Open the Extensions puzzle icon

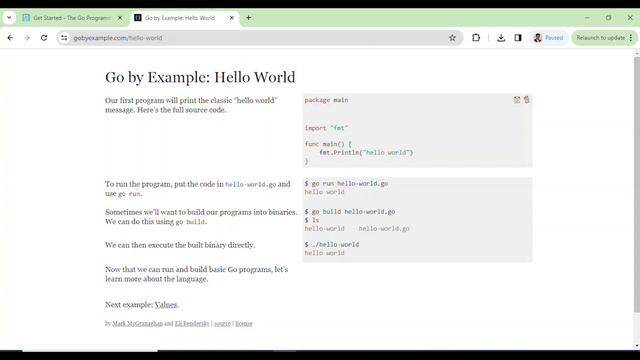coord(476,38)
